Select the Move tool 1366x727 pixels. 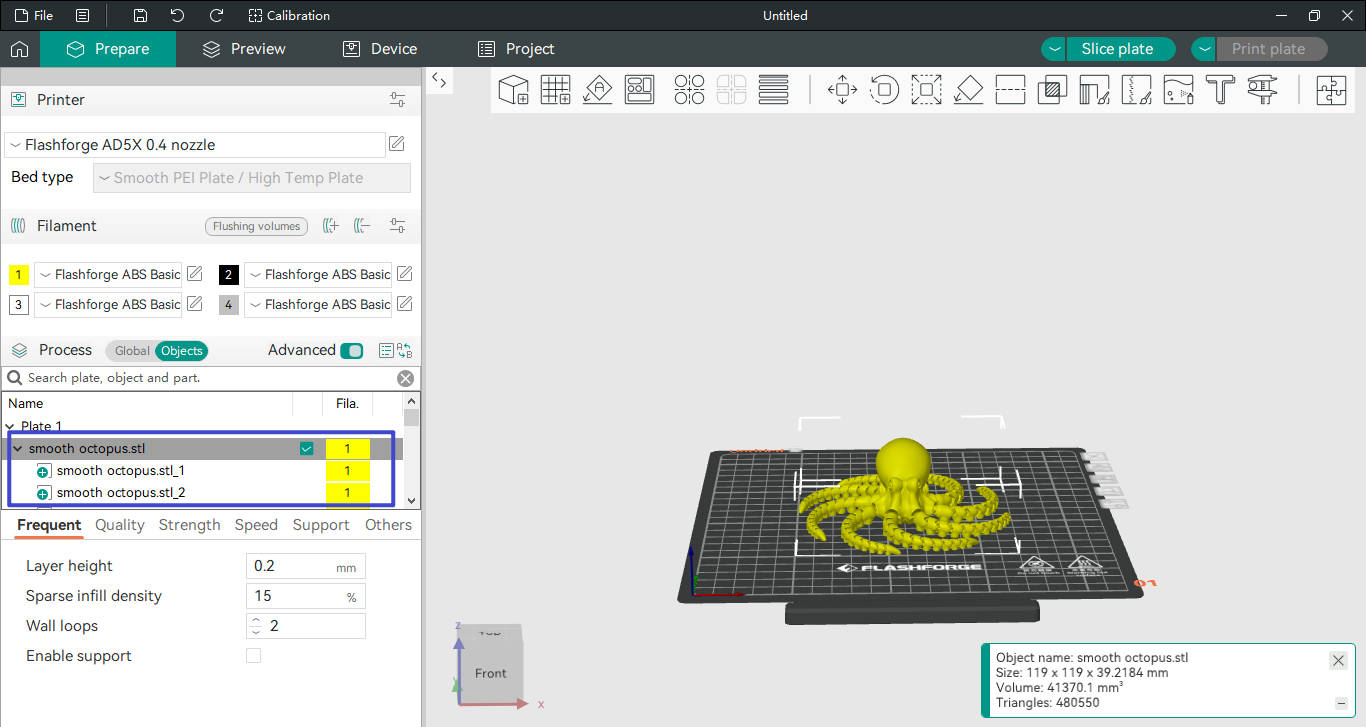tap(843, 90)
